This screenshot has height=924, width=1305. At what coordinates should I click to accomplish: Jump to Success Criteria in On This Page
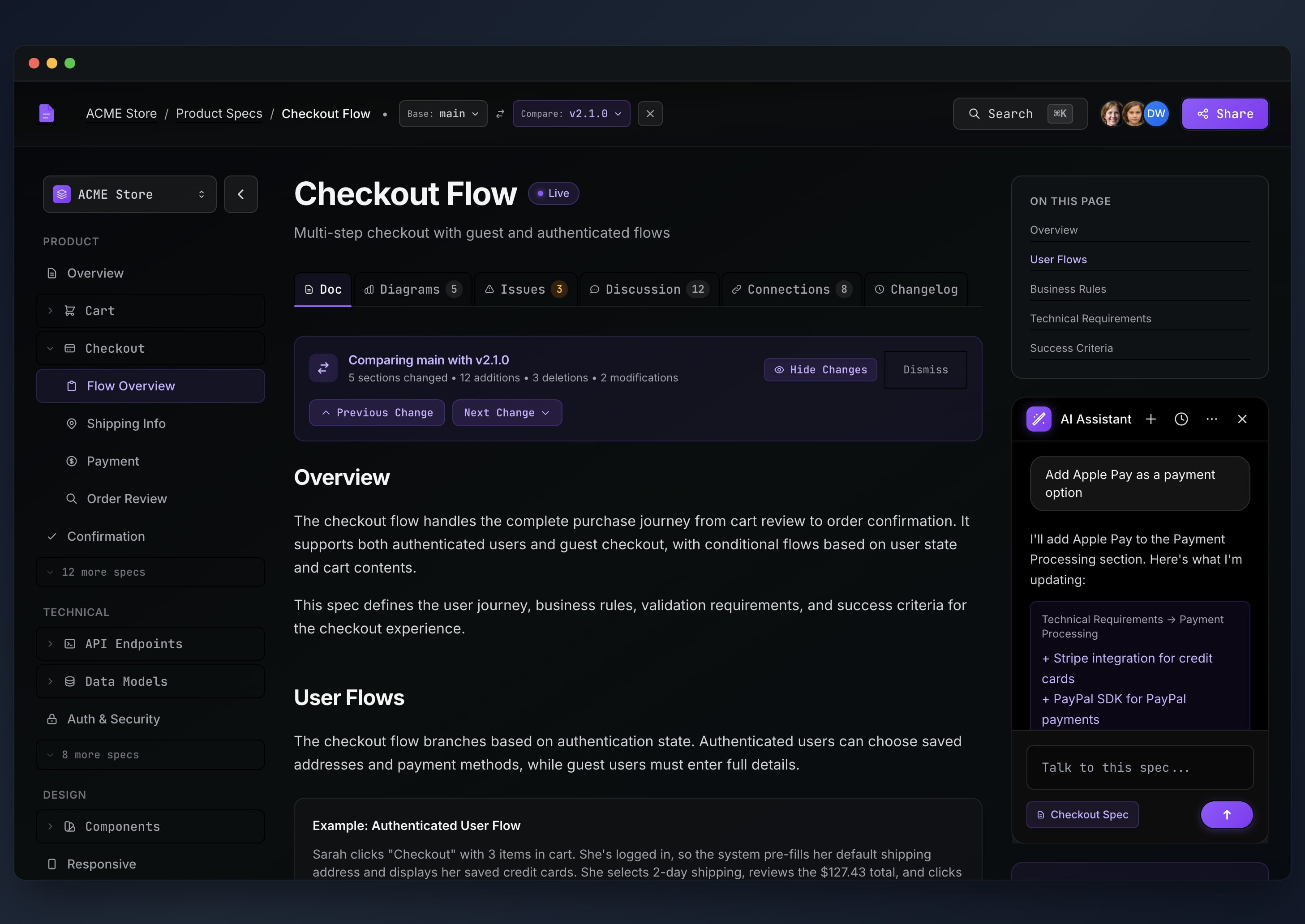[1071, 348]
